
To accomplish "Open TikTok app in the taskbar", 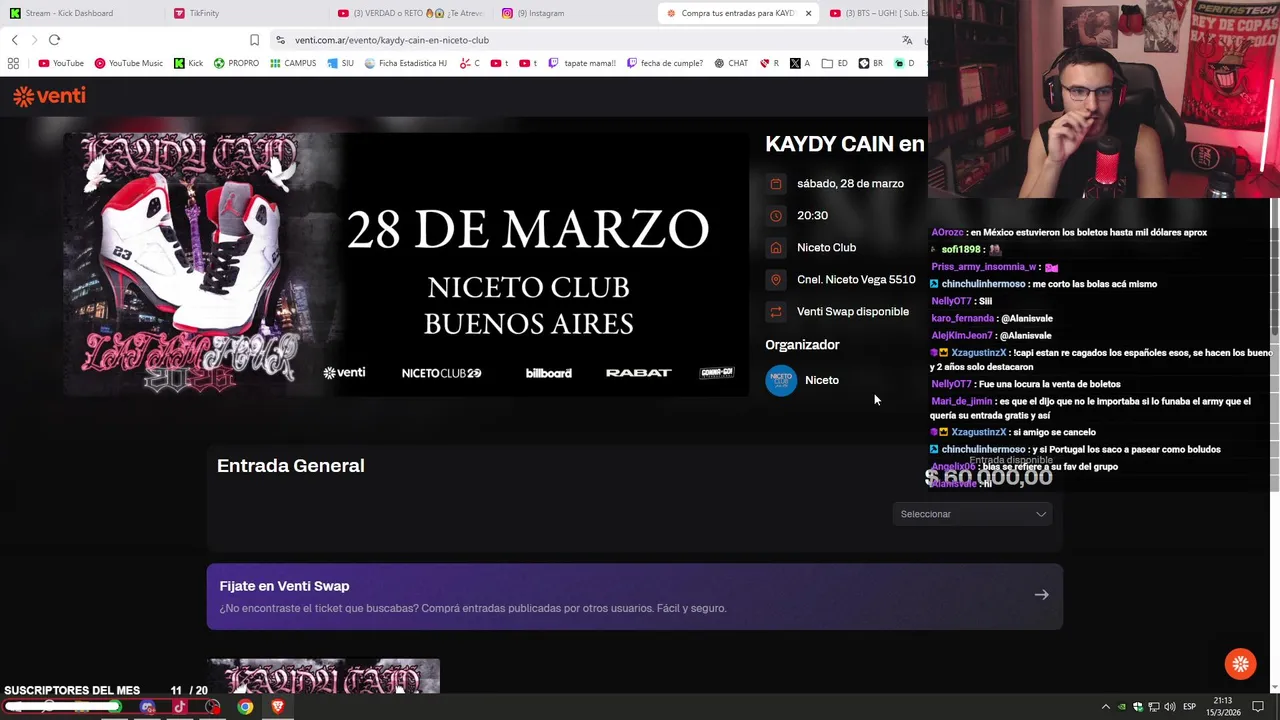I will tap(180, 707).
